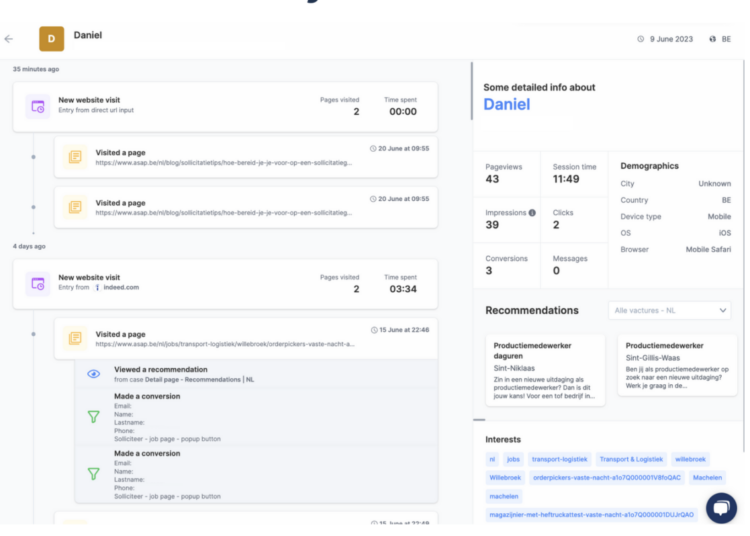Screen dimensions: 750x536
Task: Click the jobs interest tag
Action: tap(513, 459)
